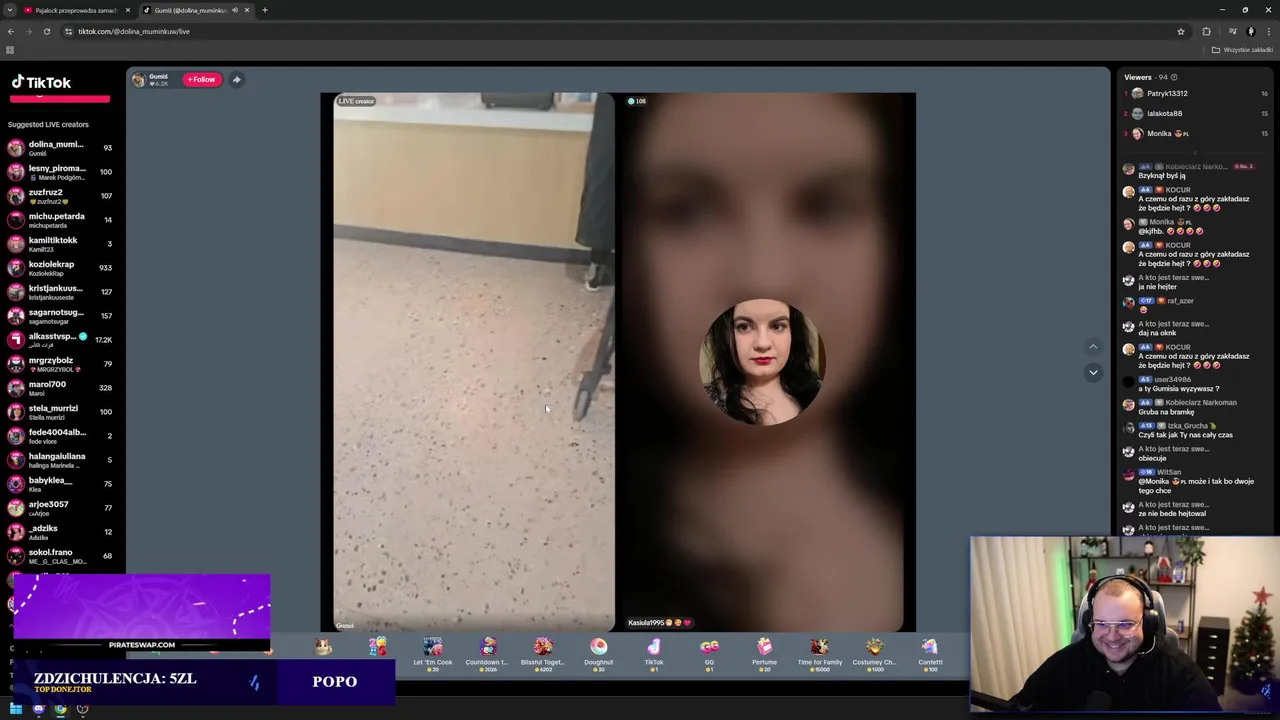Click chat username WitSan
The width and height of the screenshot is (1280, 720).
pyautogui.click(x=1169, y=472)
